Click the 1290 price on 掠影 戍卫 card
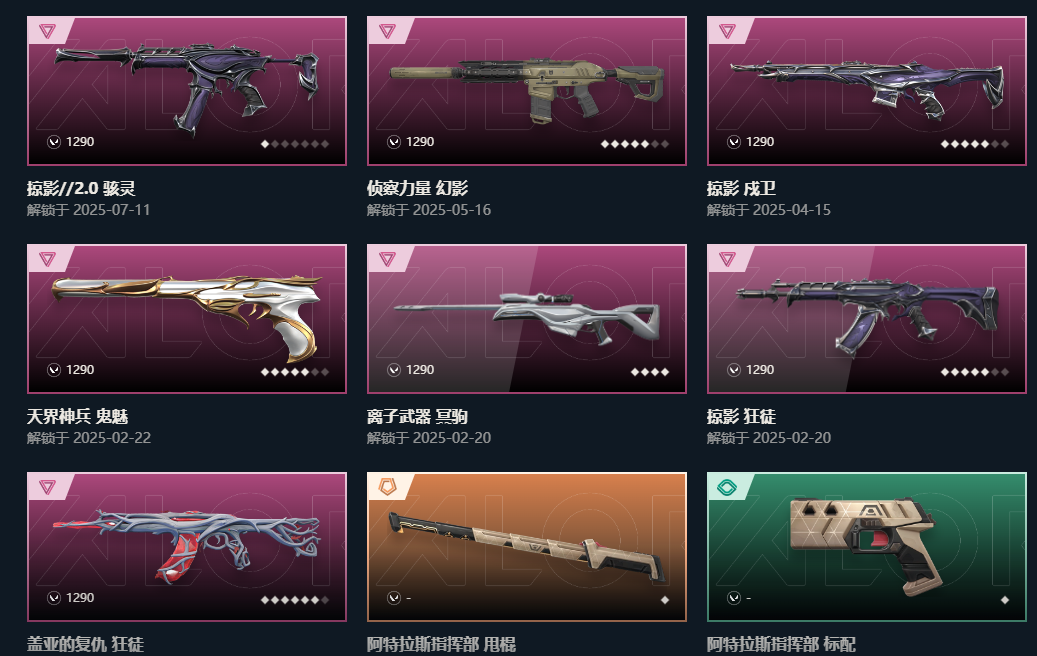The image size is (1037, 656). (760, 142)
